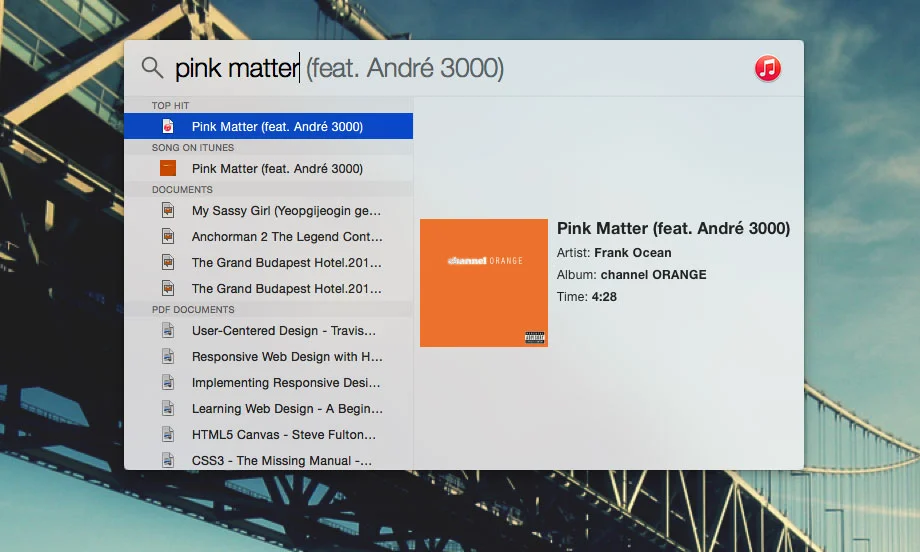Select Pink Matter under Song on iTunes
920x552 pixels.
click(269, 168)
